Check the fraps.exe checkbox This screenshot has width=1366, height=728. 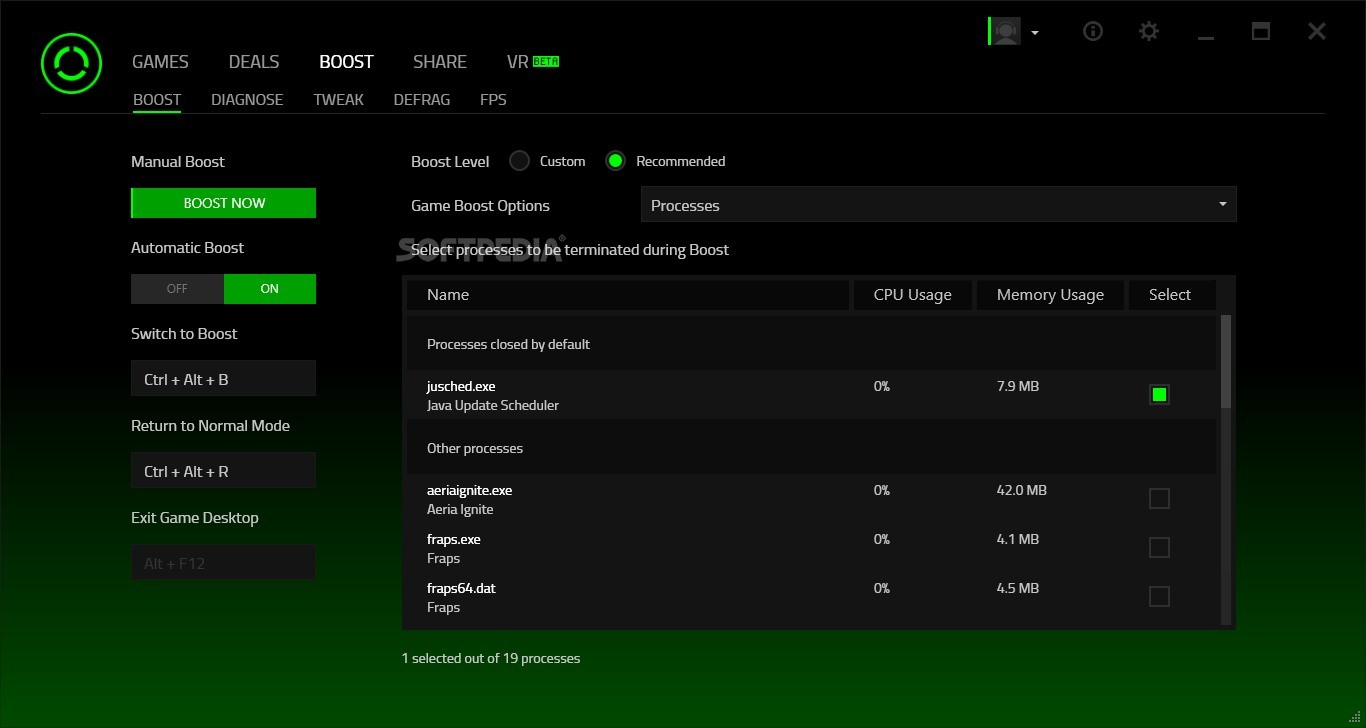point(1159,547)
